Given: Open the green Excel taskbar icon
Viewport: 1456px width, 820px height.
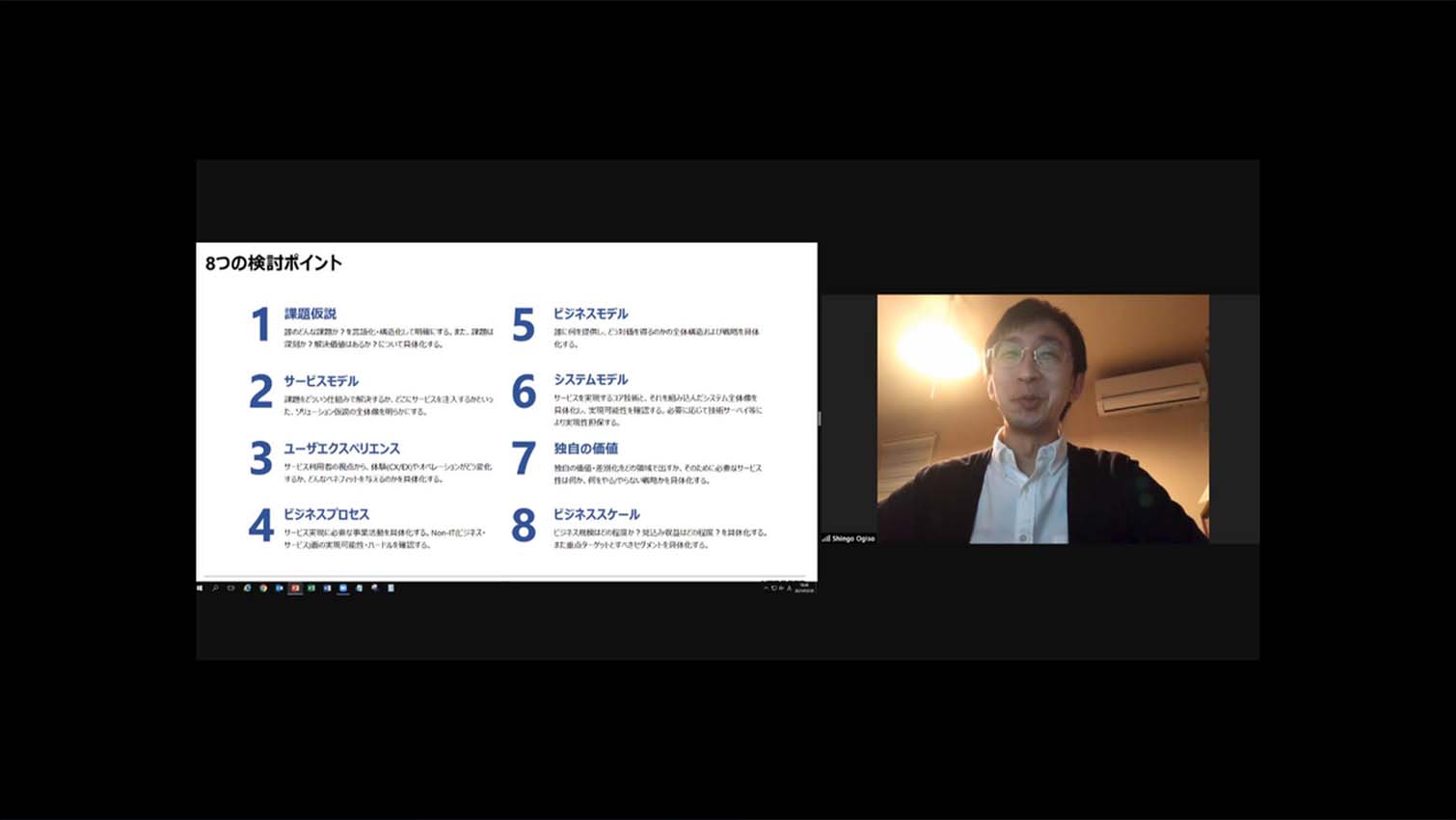Looking at the screenshot, I should [x=311, y=588].
